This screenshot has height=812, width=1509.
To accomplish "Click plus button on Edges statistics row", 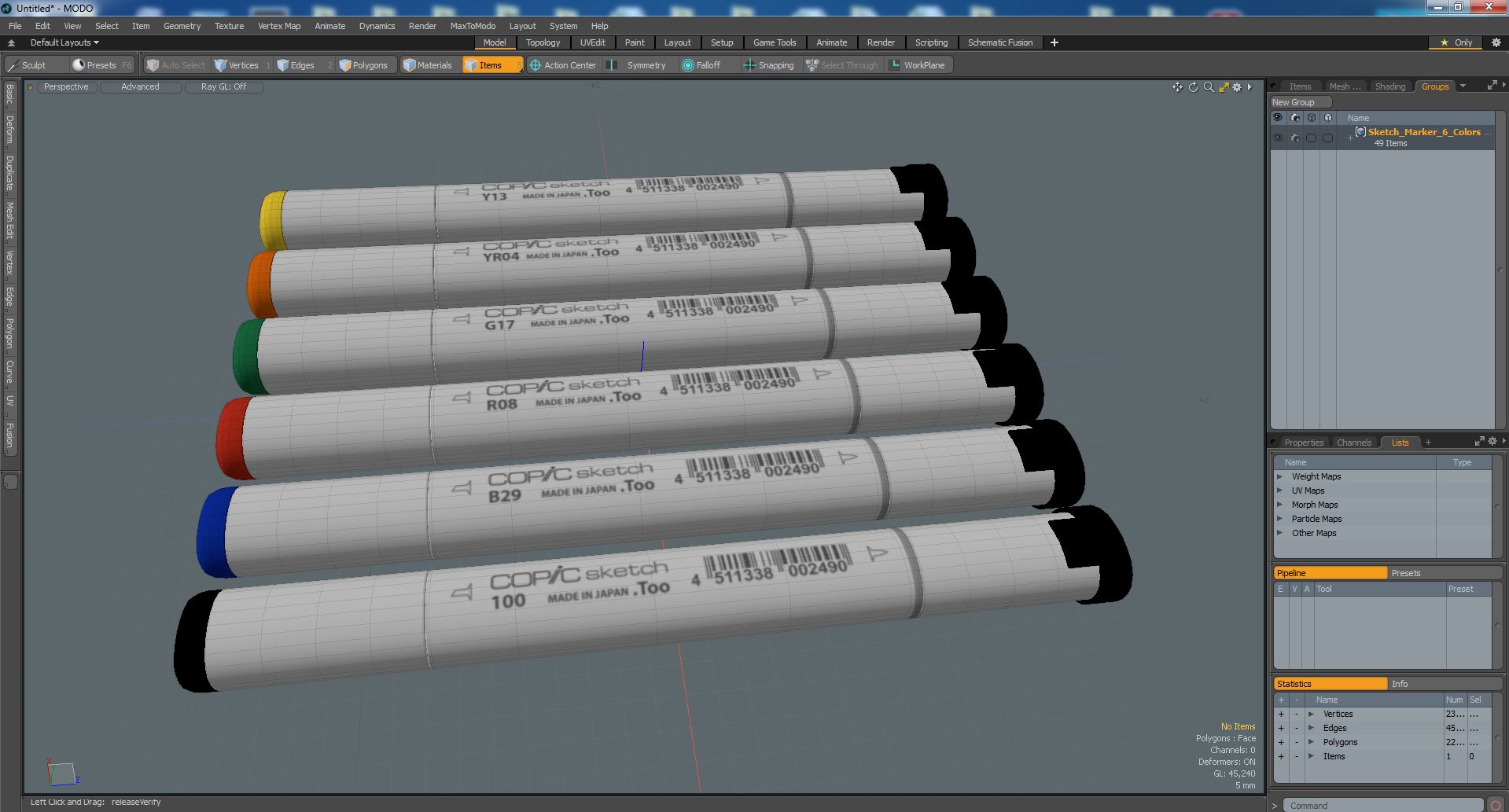I will point(1281,728).
